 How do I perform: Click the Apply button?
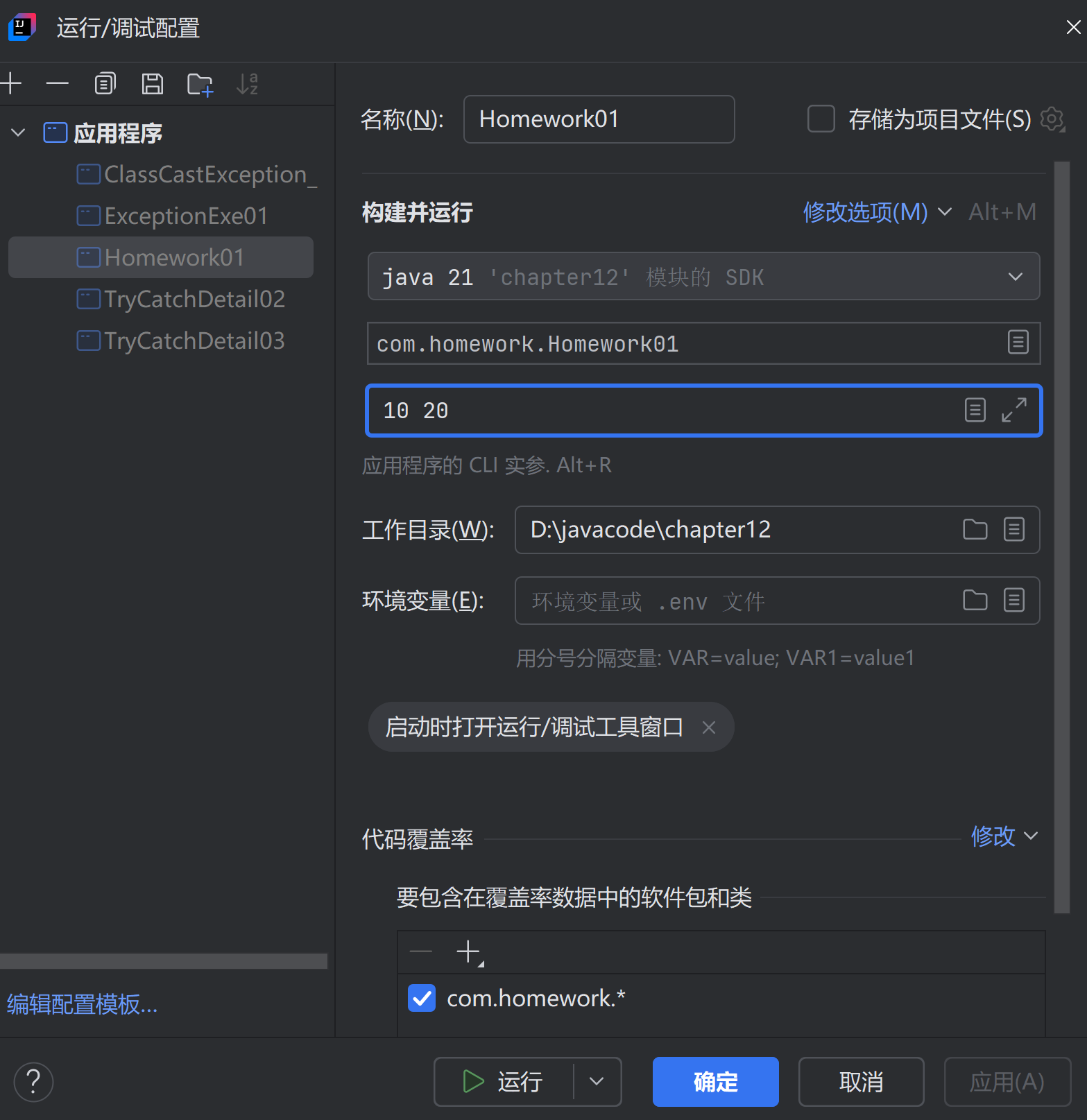(x=1007, y=1082)
